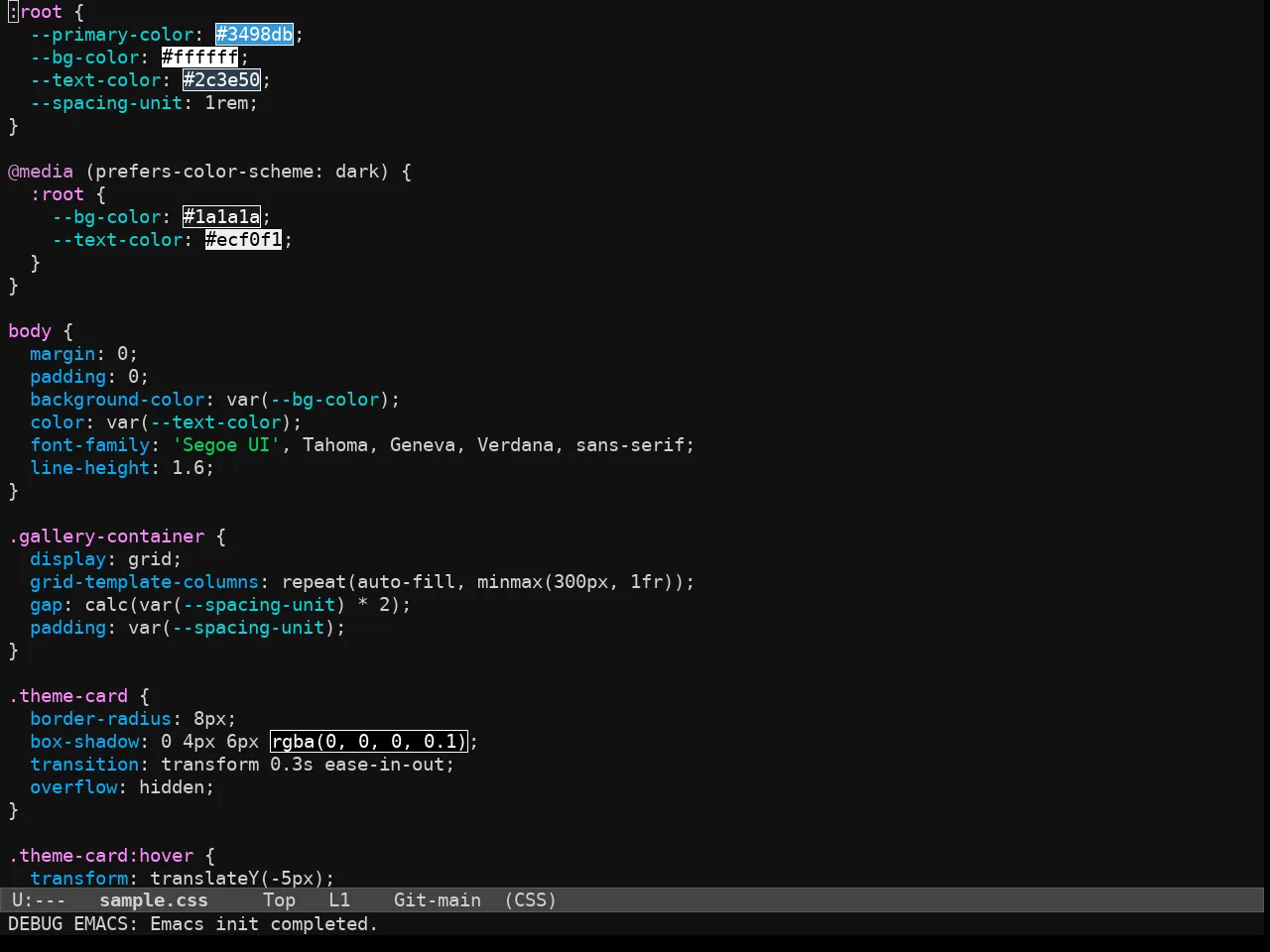Click the 'gap' property name
1270x952 pixels.
pos(46,605)
